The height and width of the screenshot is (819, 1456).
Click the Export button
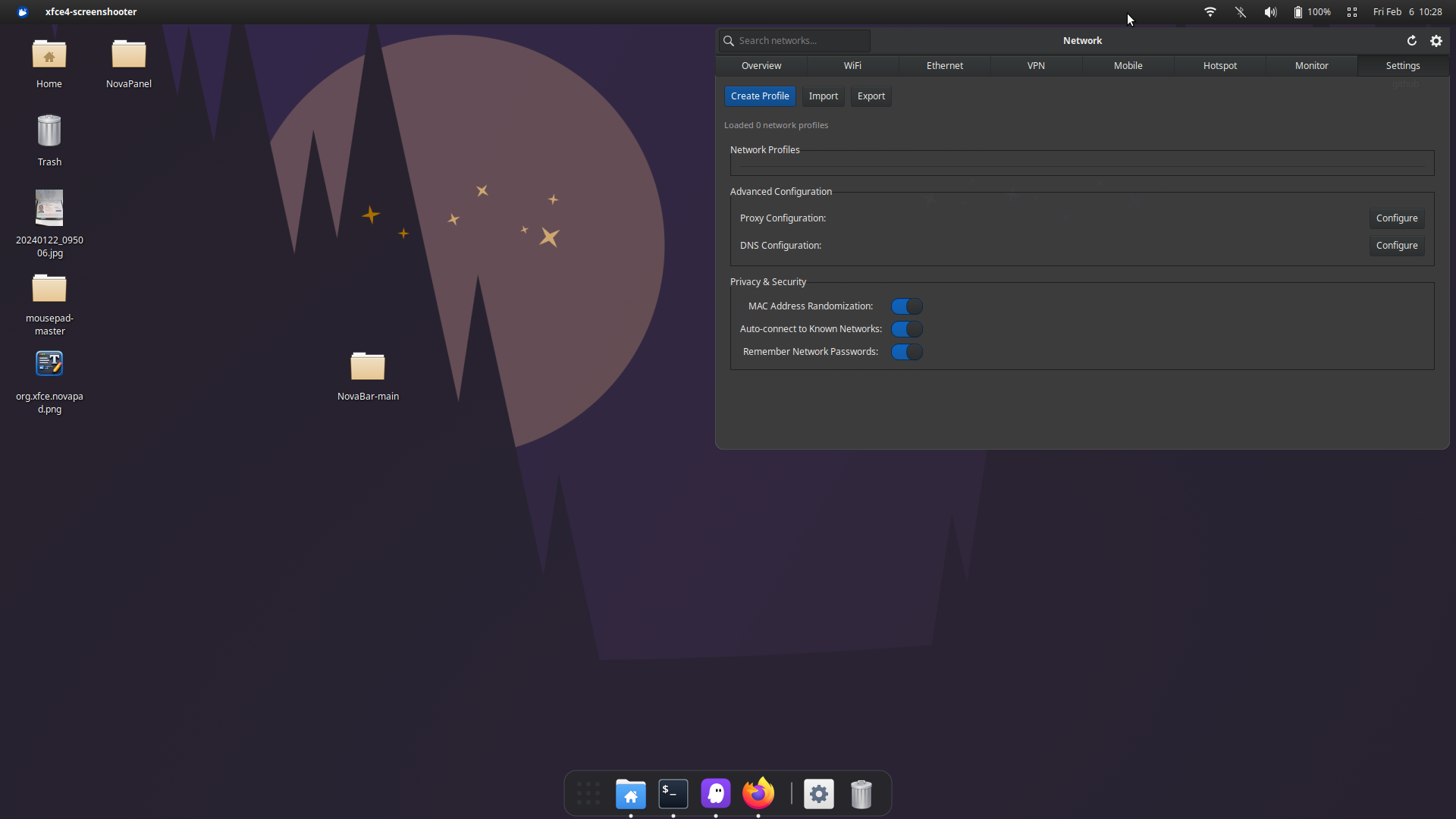(871, 96)
